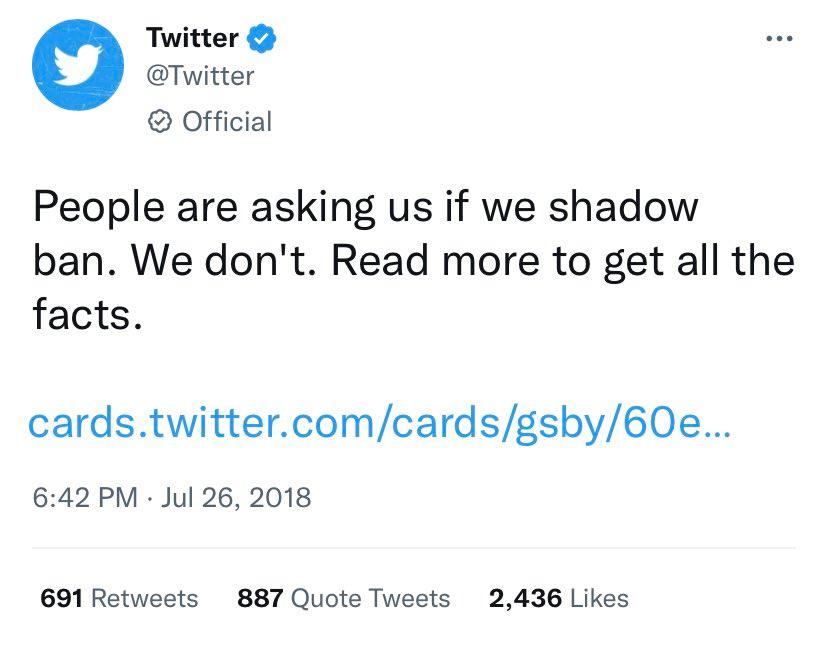Open the @Twitter handle profile
Image resolution: width=828 pixels, height=647 pixels.
(200, 76)
